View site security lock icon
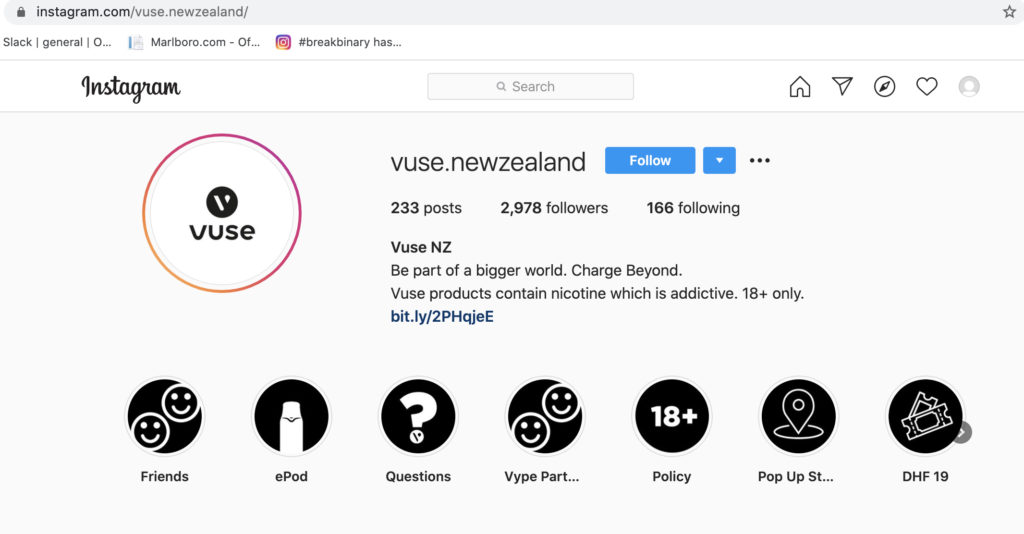1024x534 pixels. point(21,12)
